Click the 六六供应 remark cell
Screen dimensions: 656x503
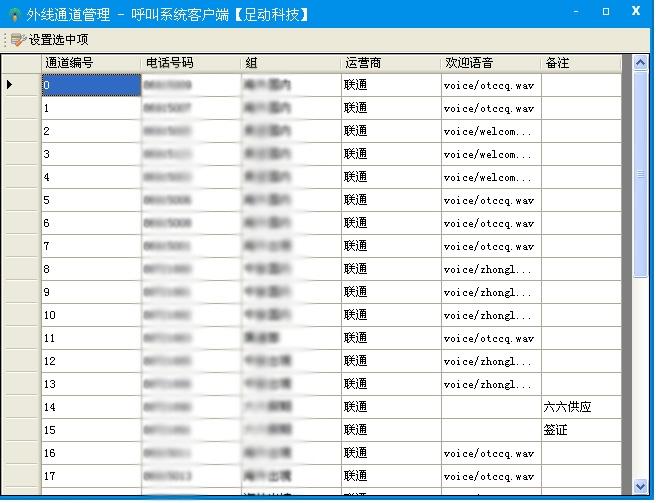[580, 408]
